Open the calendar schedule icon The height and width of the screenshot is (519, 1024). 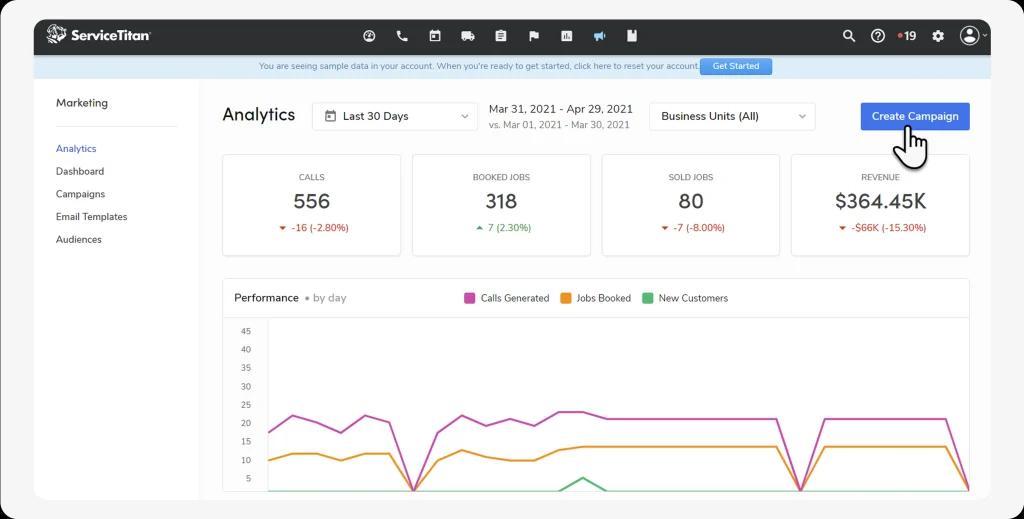(x=435, y=36)
